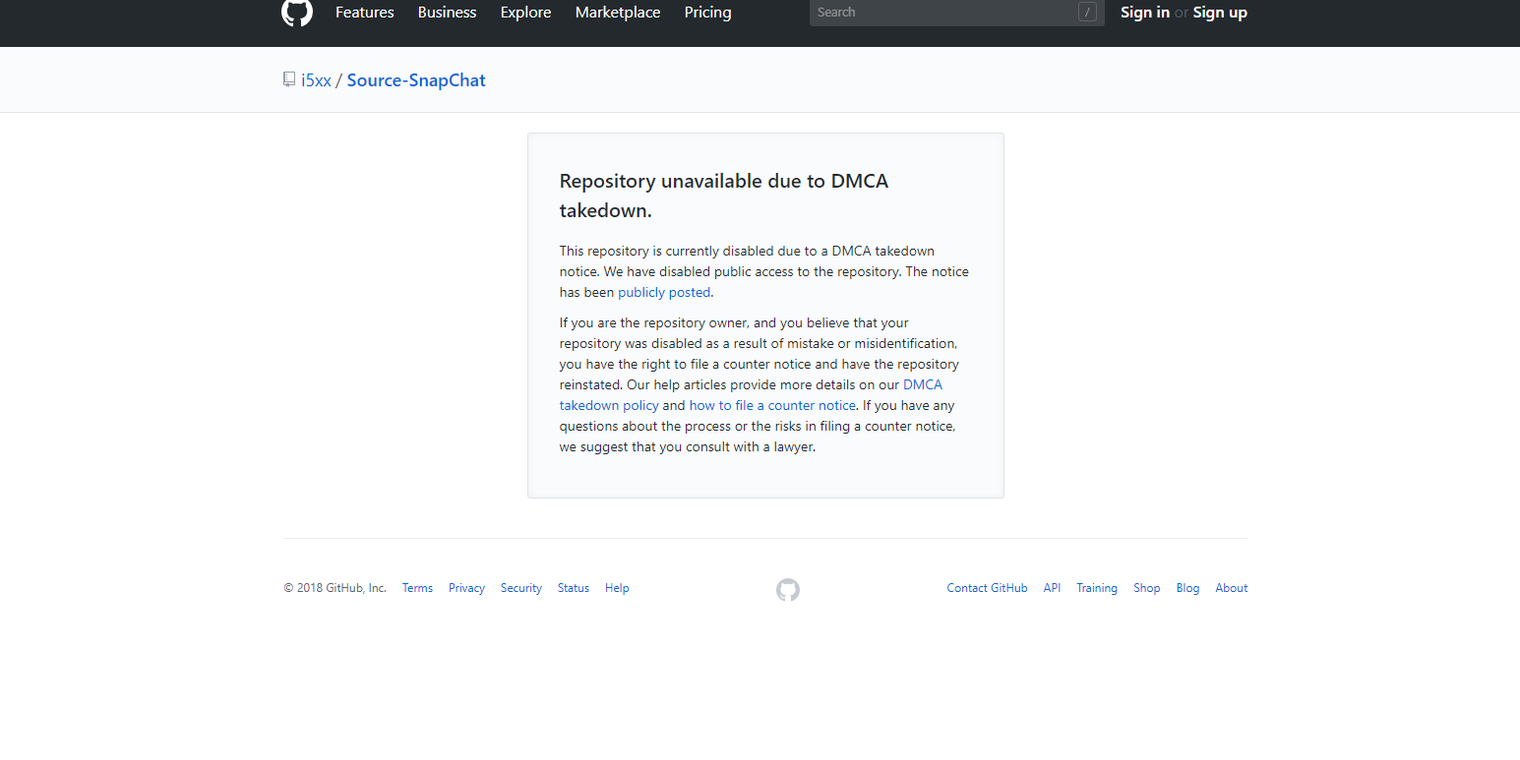Image resolution: width=1520 pixels, height=760 pixels.
Task: Open the Training footer link
Action: pyautogui.click(x=1097, y=588)
